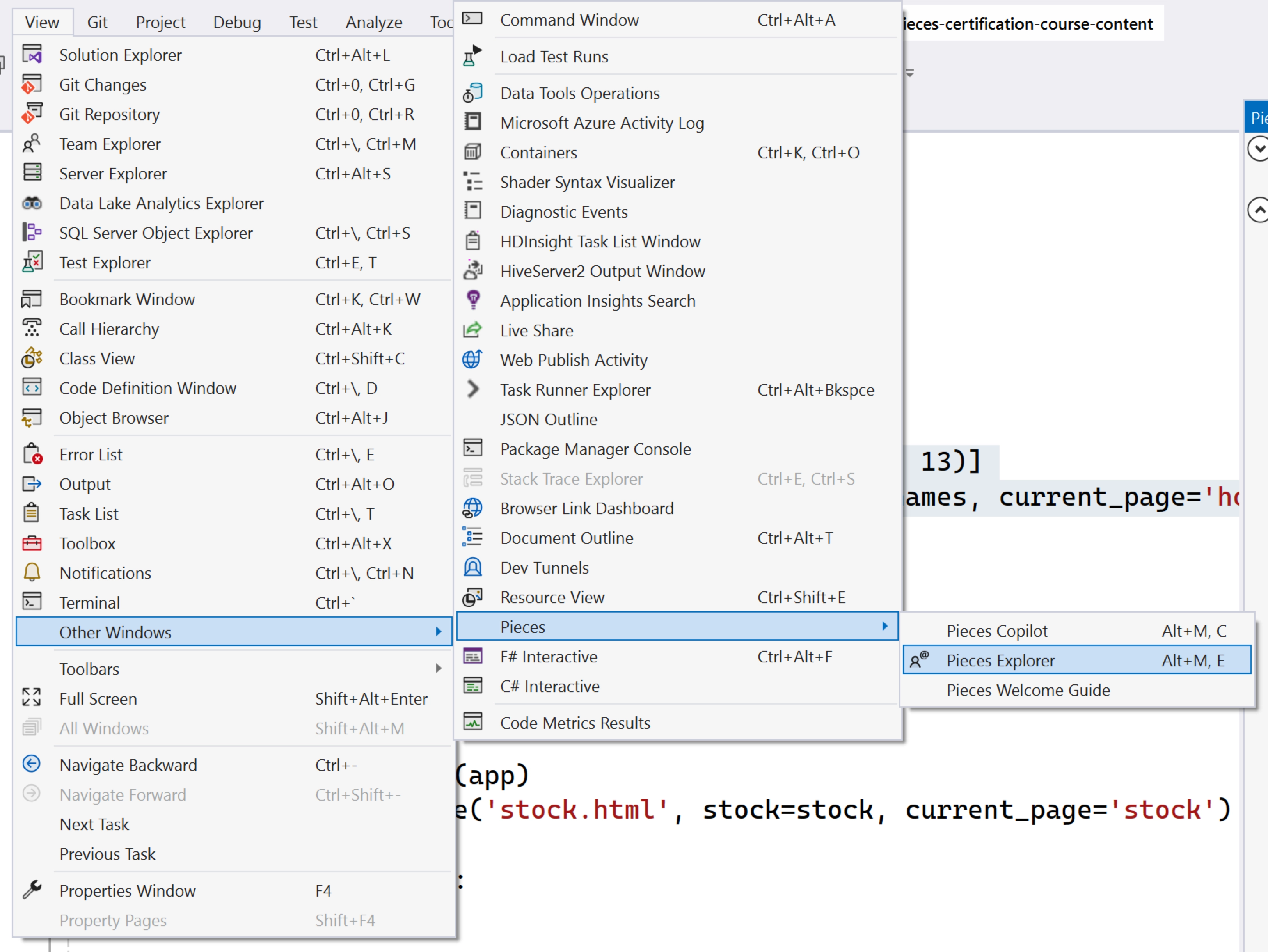Open the Toolbox icon
The image size is (1268, 952).
coord(33,543)
